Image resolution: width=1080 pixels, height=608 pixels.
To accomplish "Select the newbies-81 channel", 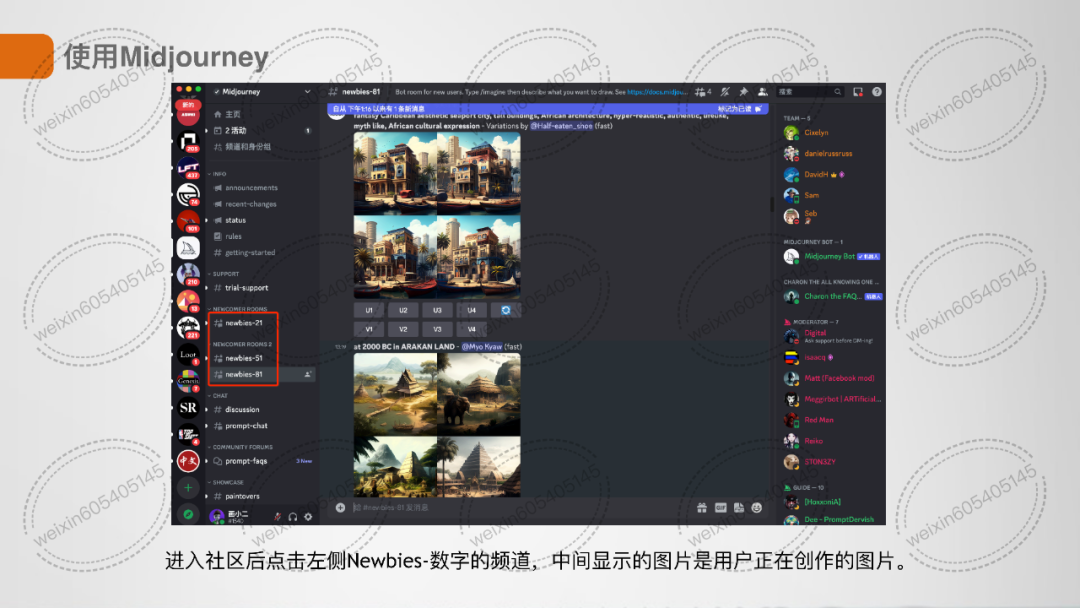I will (262, 374).
